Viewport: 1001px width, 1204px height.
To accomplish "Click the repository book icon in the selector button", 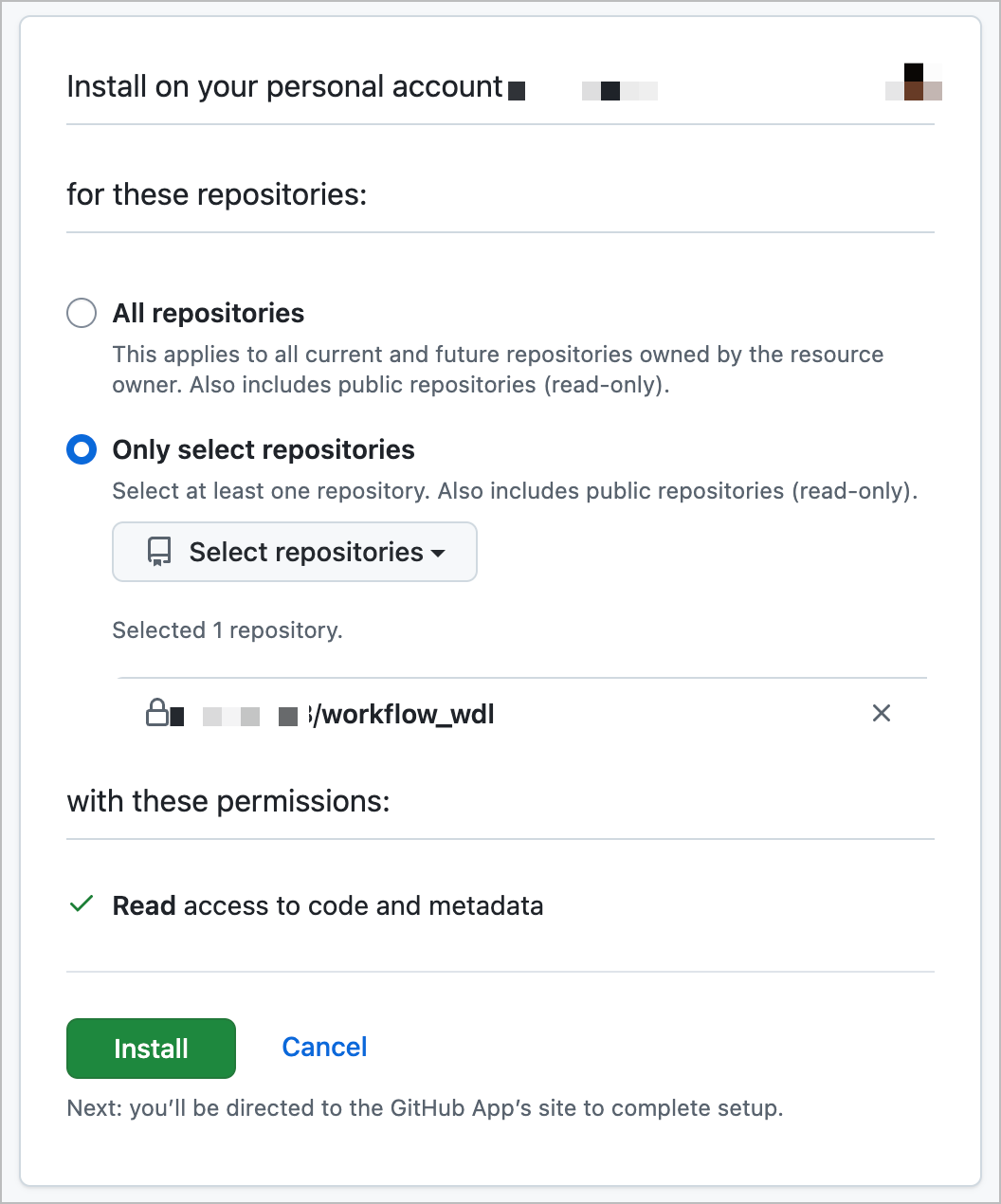I will 158,551.
